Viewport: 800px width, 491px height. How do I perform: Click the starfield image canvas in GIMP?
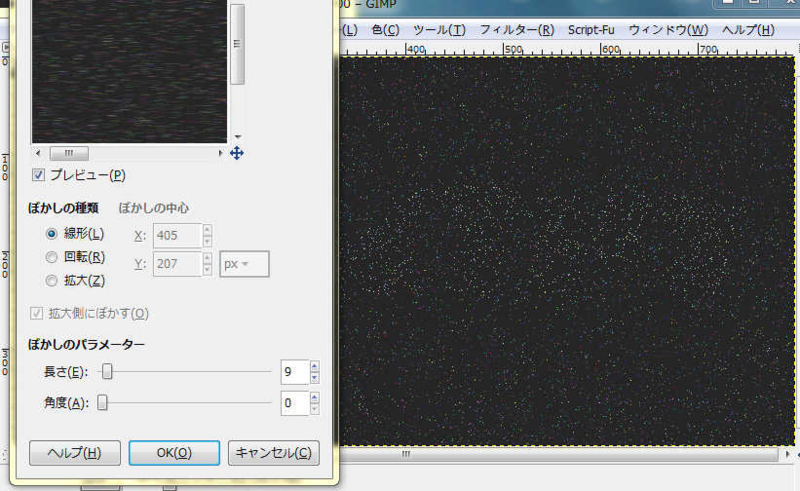tap(567, 251)
